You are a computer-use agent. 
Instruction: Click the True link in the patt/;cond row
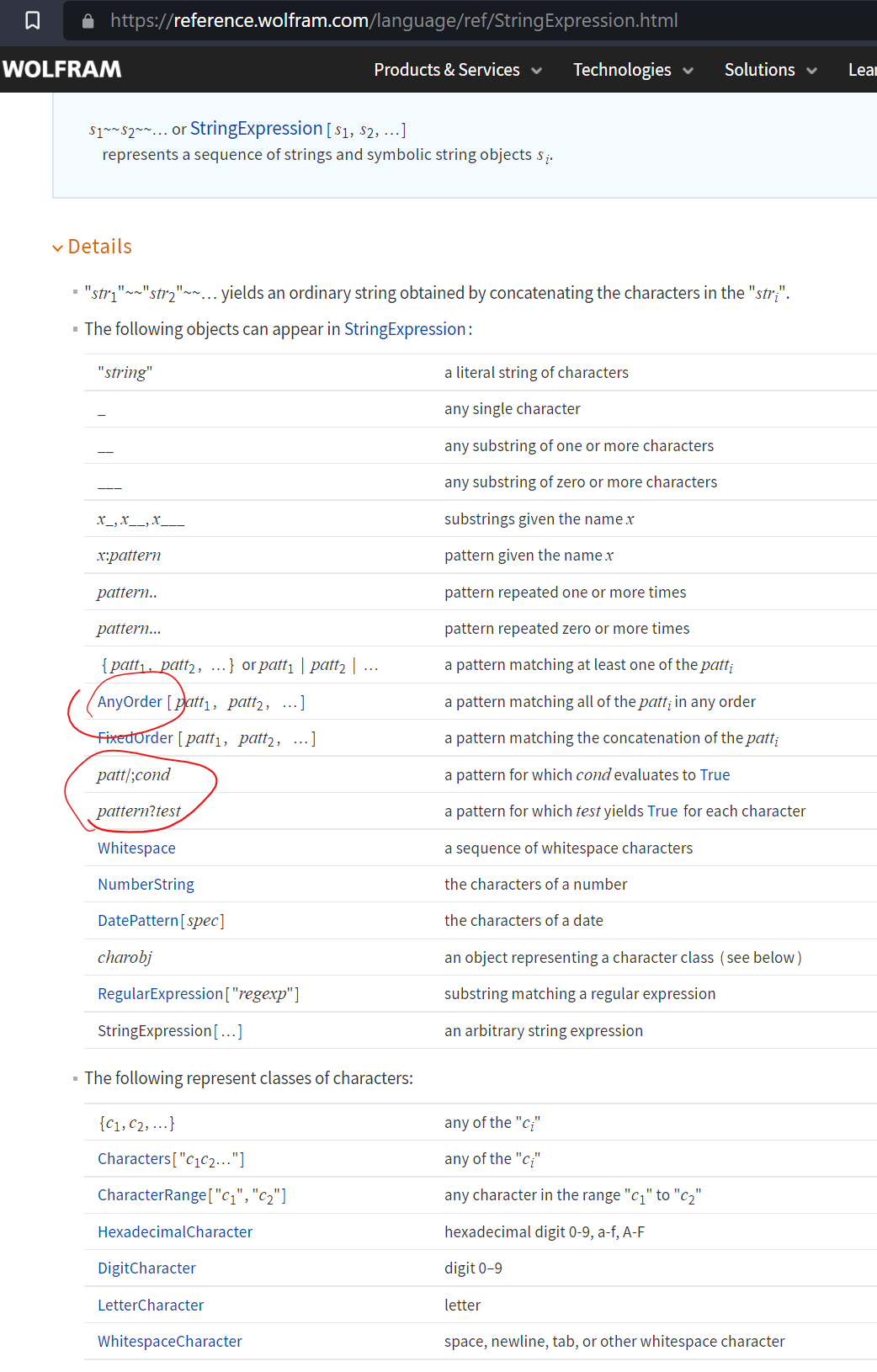pos(715,775)
